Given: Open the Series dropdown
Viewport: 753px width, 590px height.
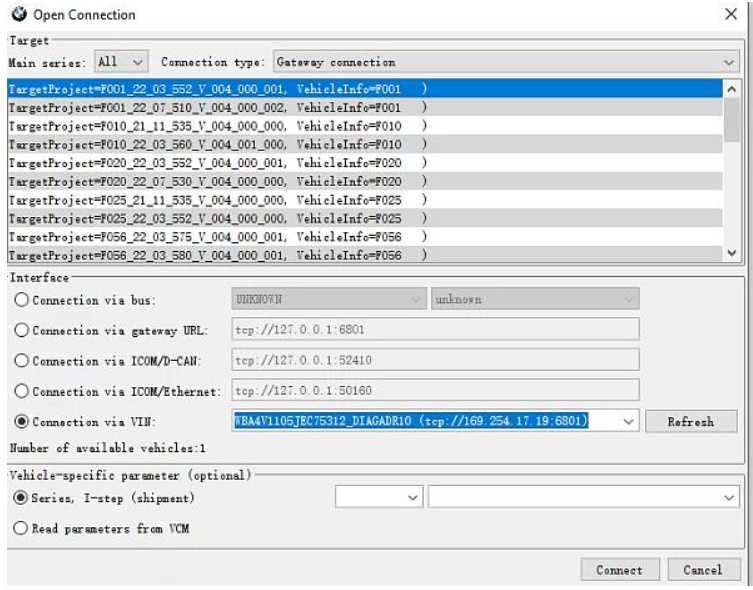Looking at the screenshot, I should pos(379,497).
